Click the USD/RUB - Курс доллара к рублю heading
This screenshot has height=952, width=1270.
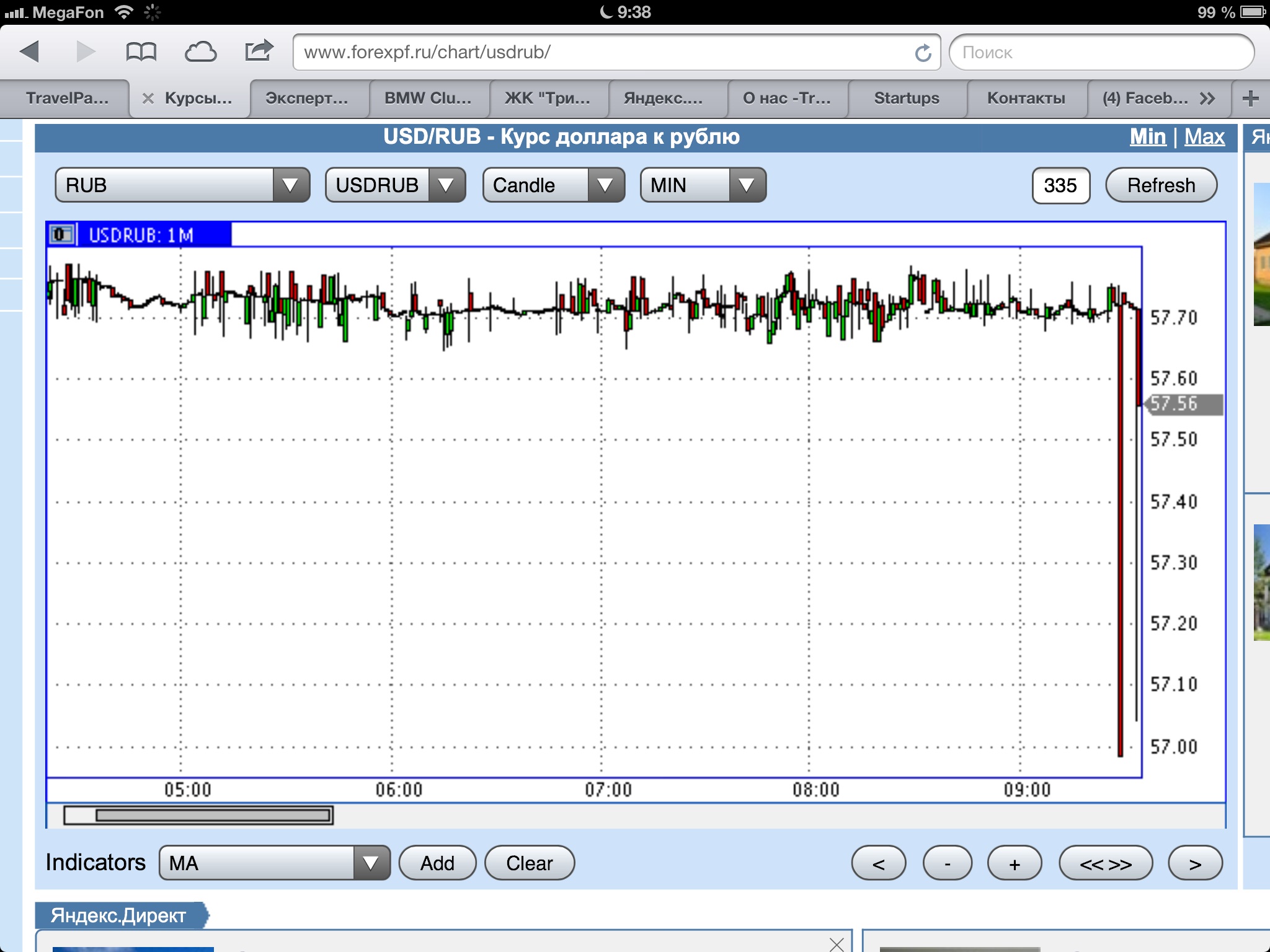click(x=561, y=136)
